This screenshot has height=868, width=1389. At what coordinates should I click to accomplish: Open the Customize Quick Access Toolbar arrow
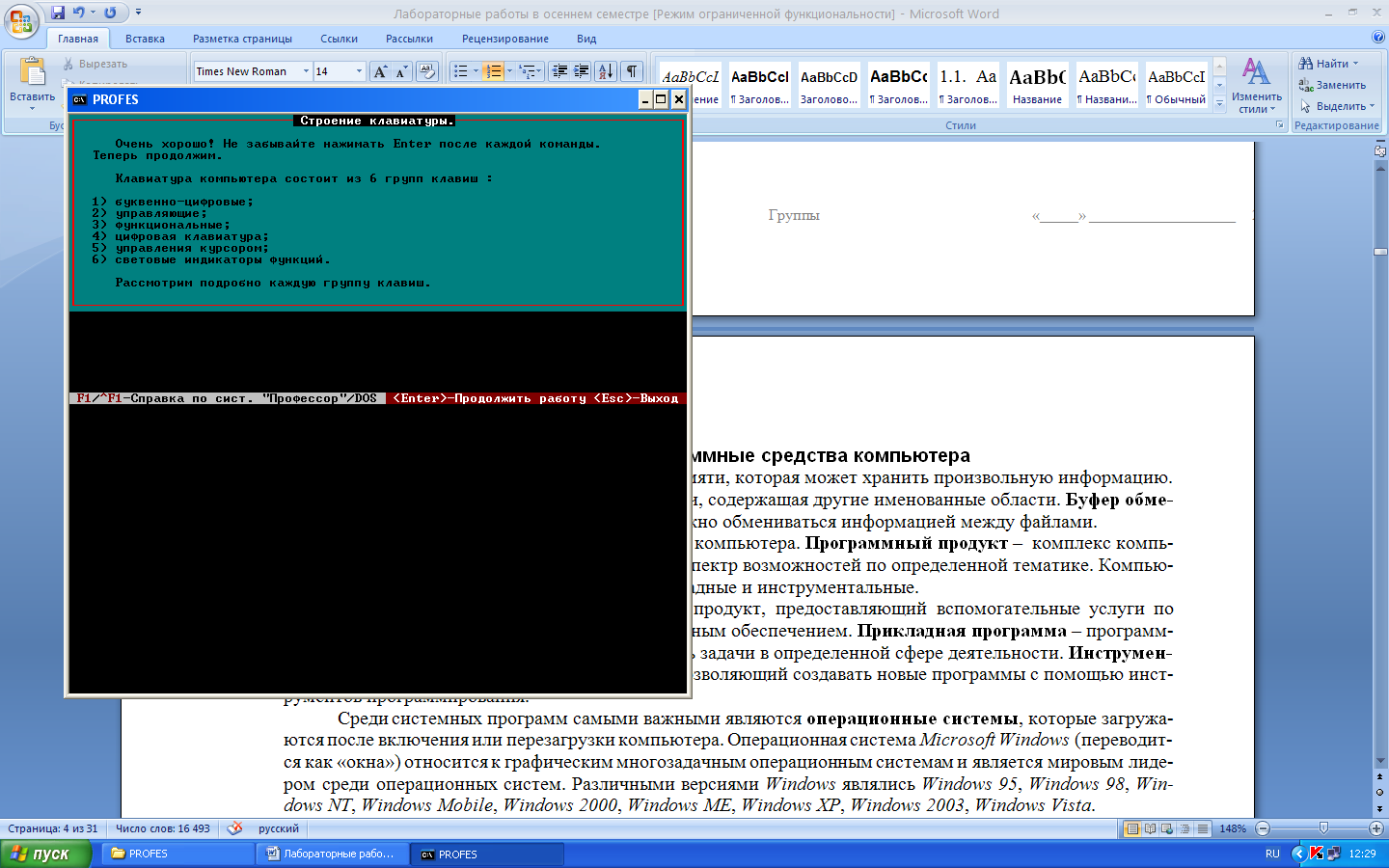pos(138,13)
